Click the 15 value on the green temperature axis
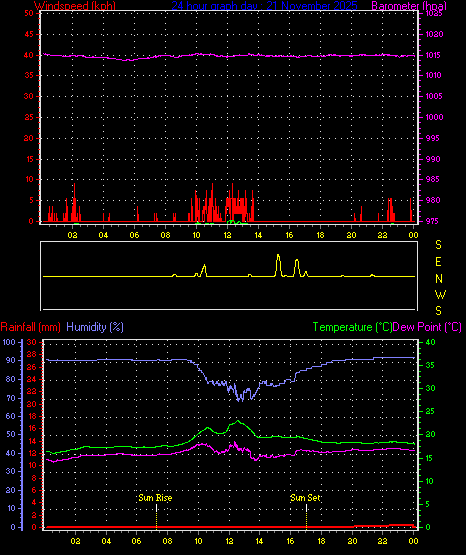This screenshot has width=466, height=555. pyautogui.click(x=430, y=458)
